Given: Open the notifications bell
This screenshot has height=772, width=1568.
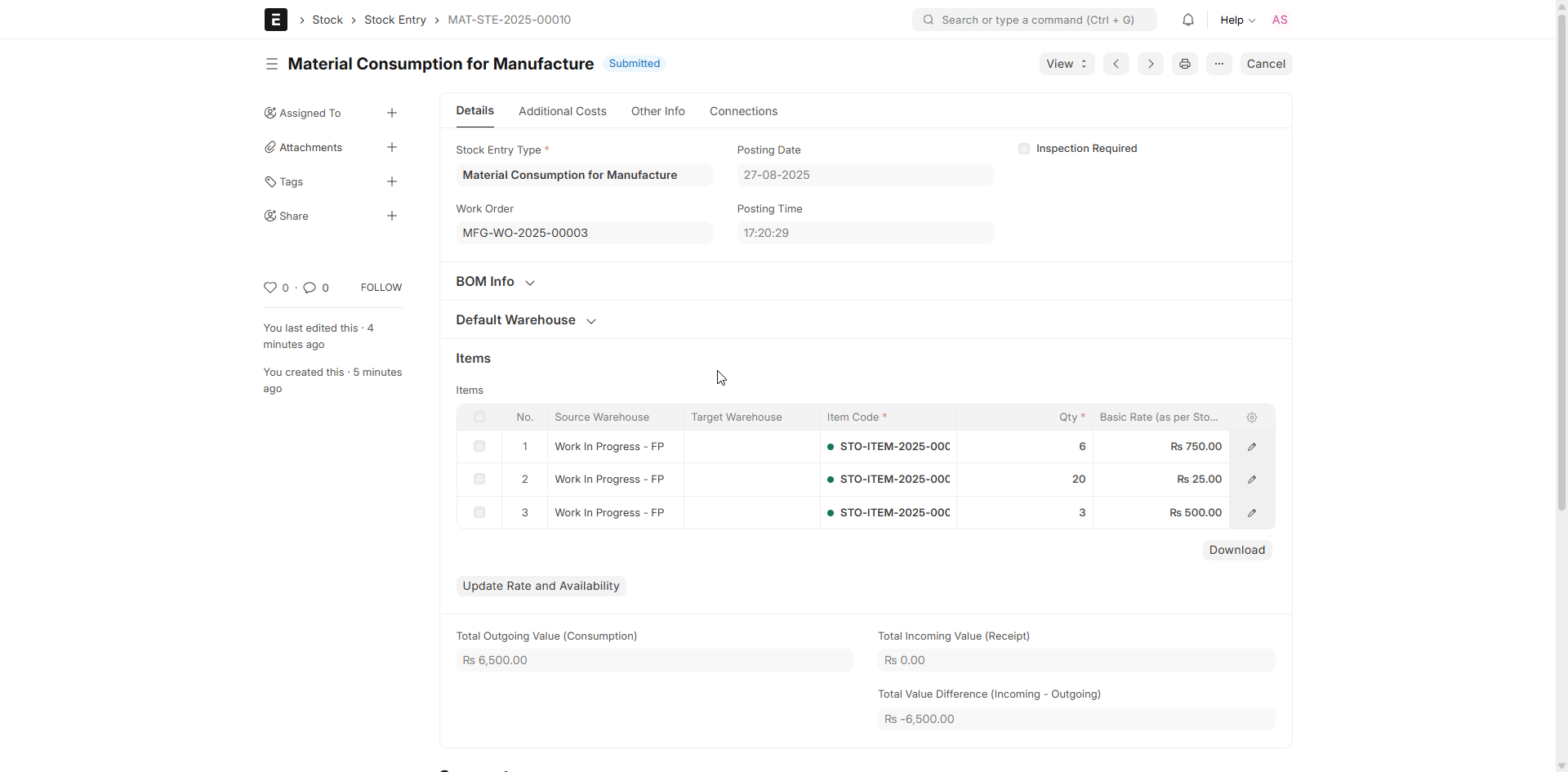Looking at the screenshot, I should [1187, 20].
